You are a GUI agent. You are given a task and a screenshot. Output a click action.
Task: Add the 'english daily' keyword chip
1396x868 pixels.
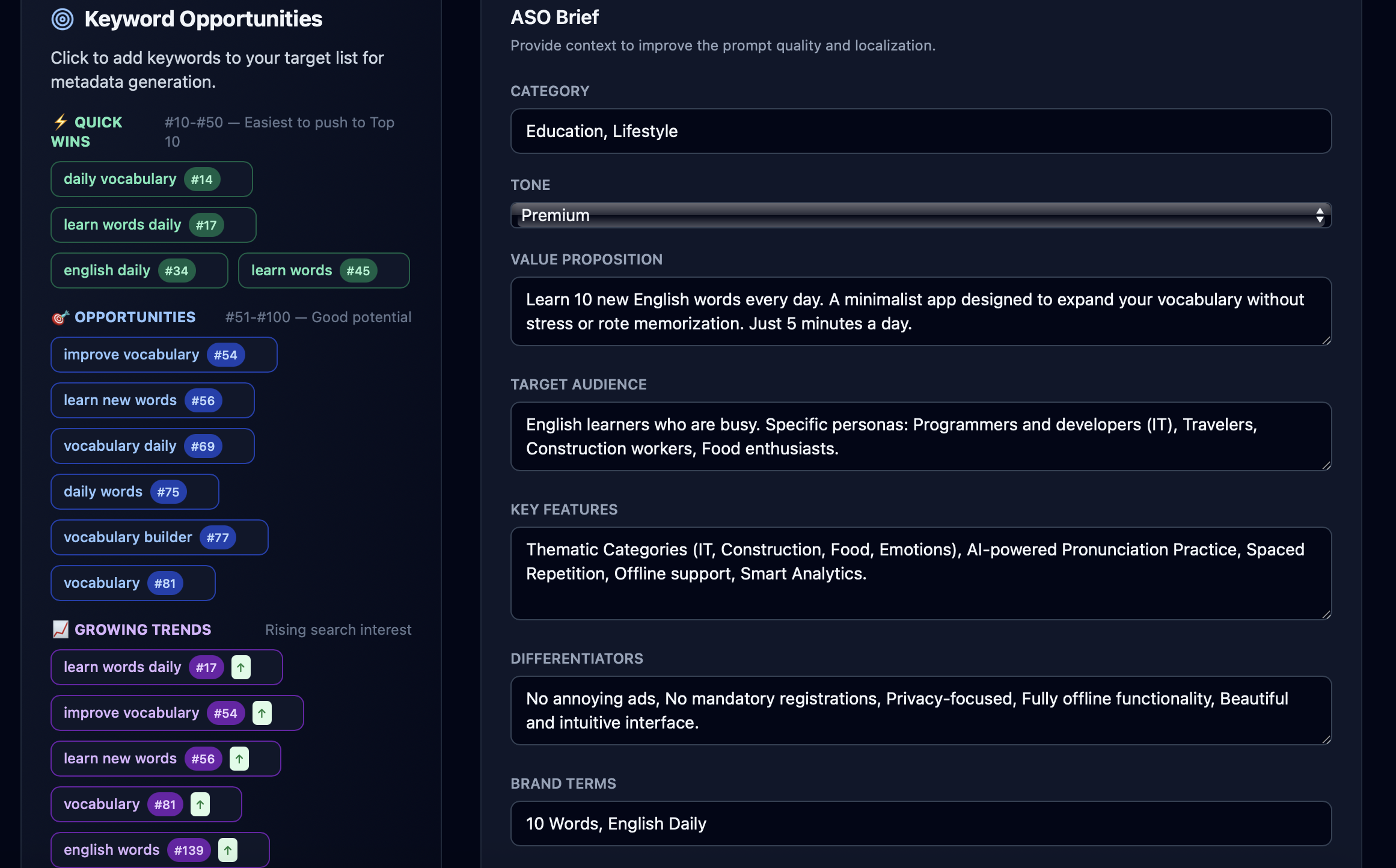[x=139, y=270]
